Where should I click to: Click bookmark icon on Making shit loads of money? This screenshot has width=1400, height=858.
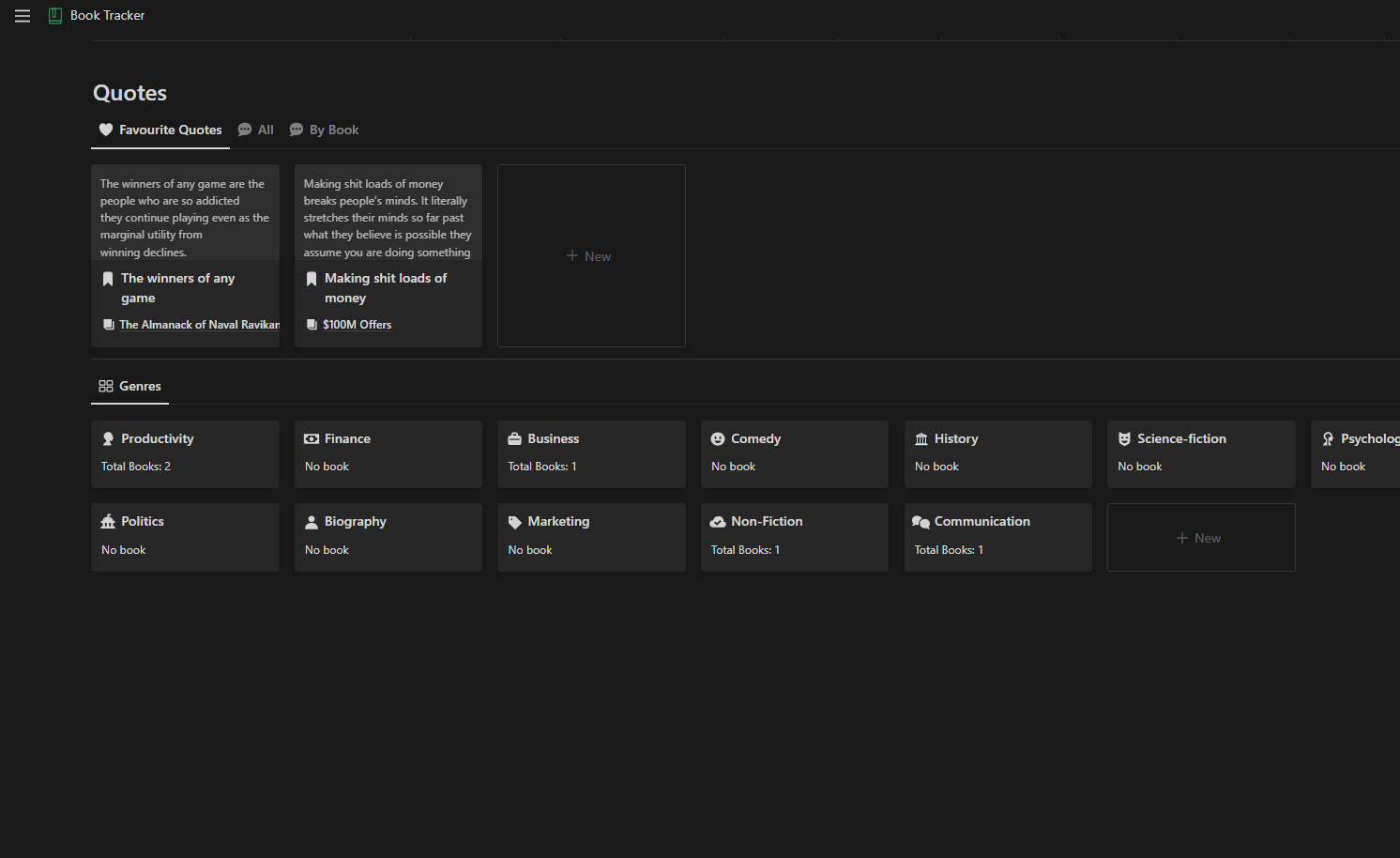(x=312, y=279)
